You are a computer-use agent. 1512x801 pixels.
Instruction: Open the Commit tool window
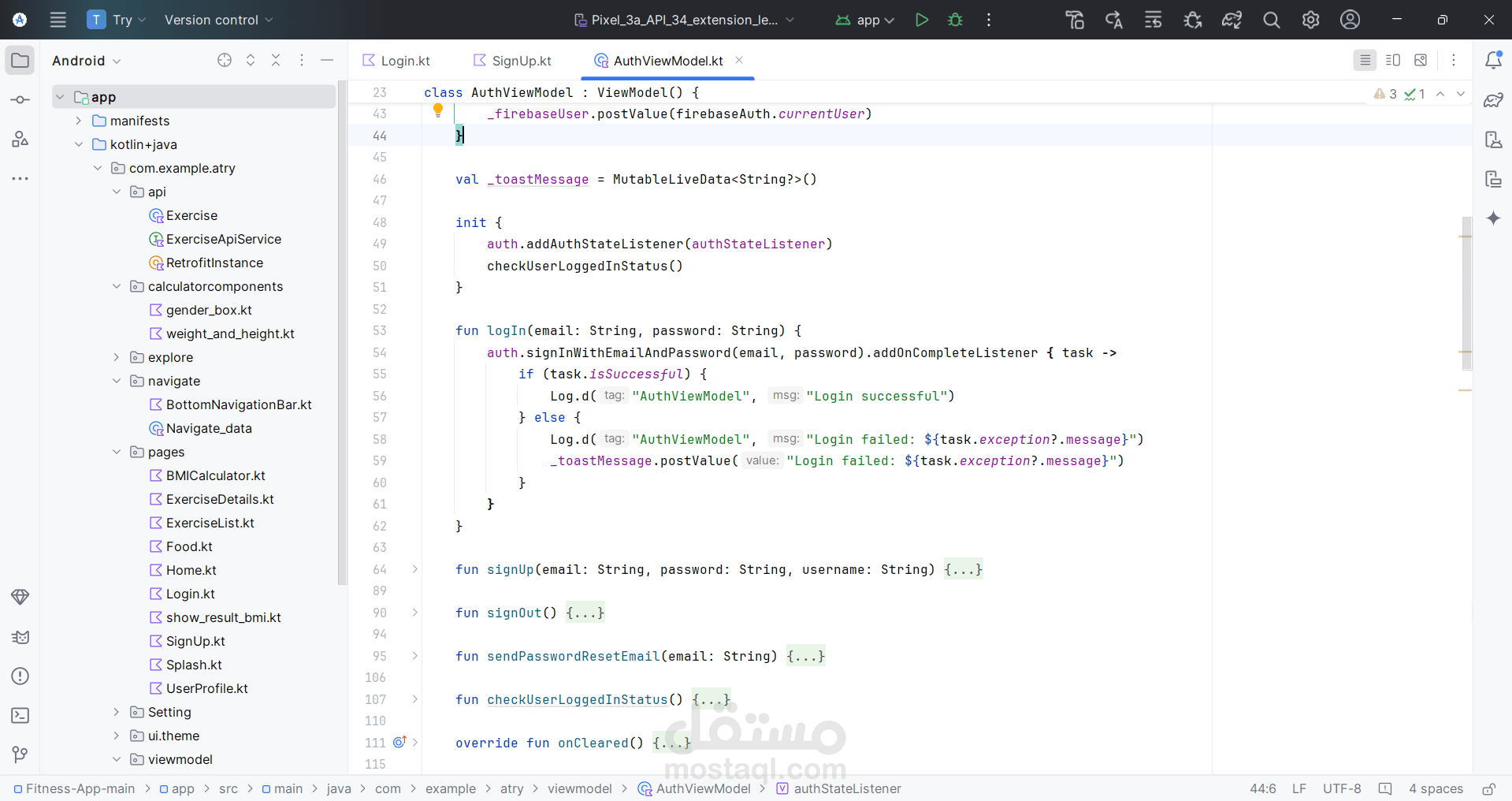(x=20, y=100)
